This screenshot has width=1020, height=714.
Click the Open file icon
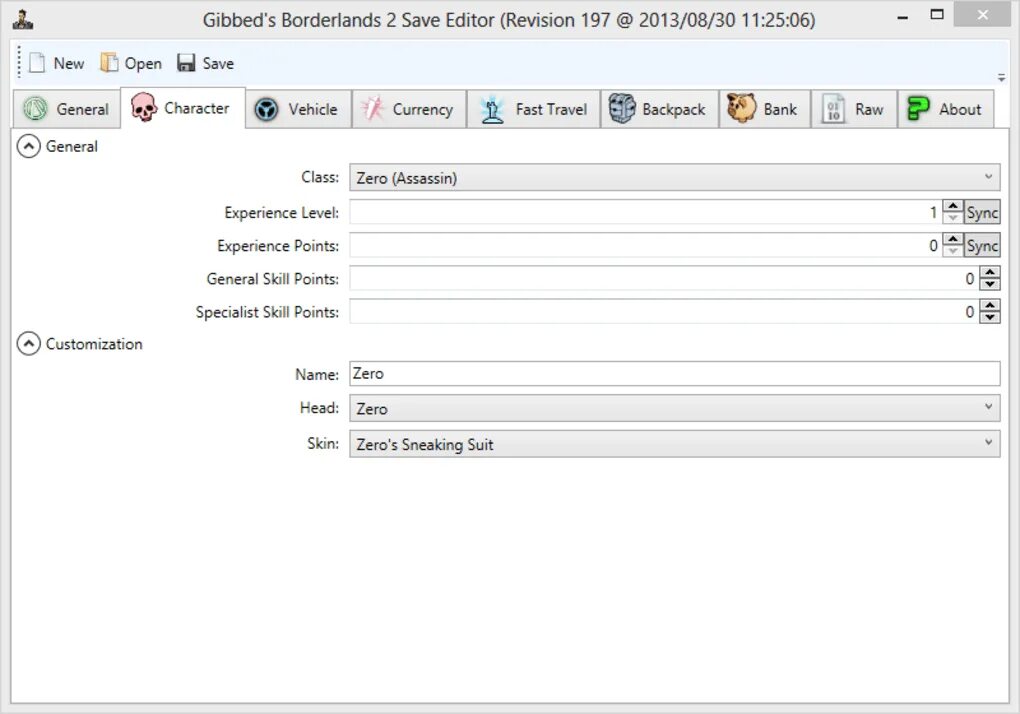(109, 62)
